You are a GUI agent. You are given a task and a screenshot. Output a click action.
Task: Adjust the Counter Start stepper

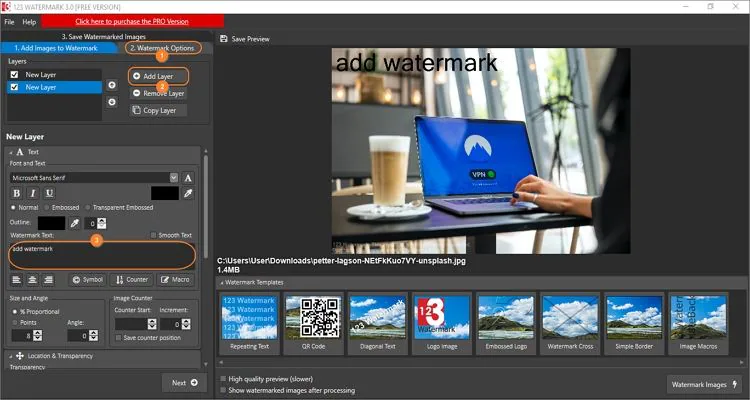pyautogui.click(x=152, y=324)
